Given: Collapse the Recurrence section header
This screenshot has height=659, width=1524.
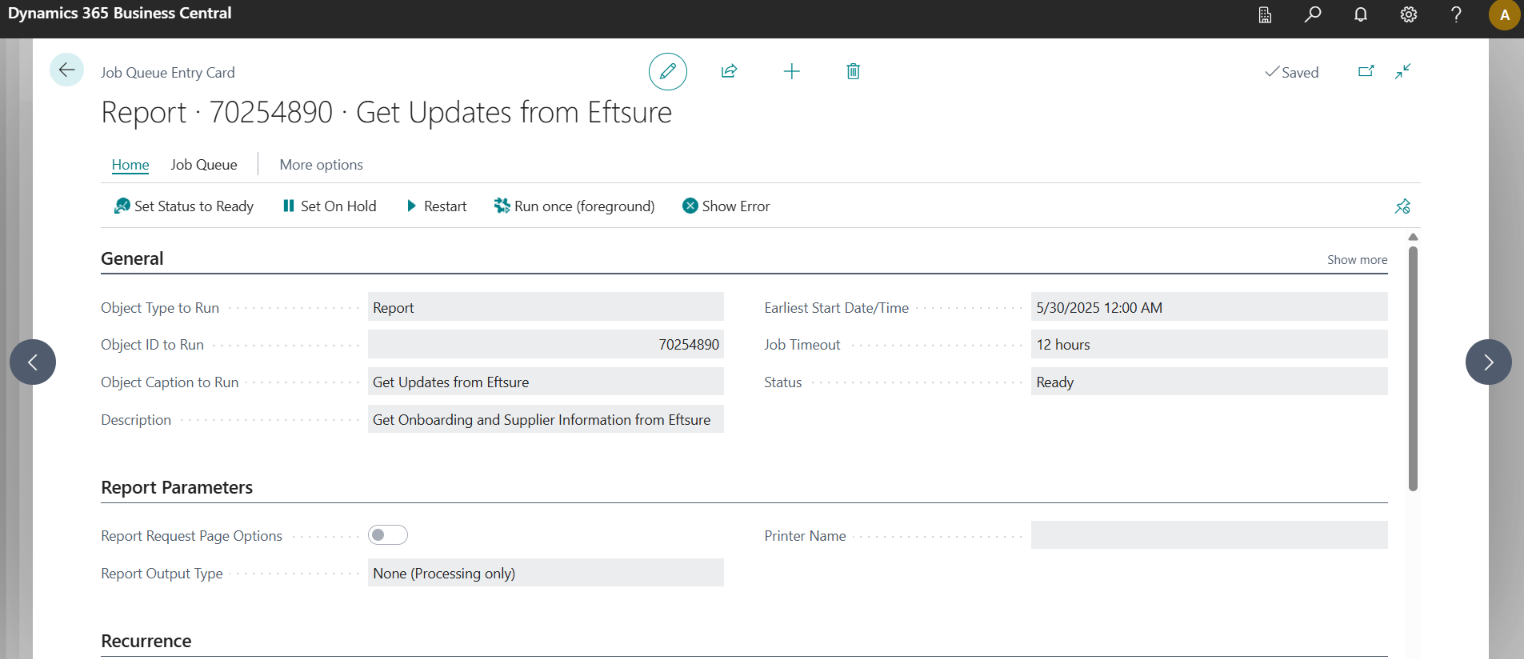Looking at the screenshot, I should click(x=146, y=641).
